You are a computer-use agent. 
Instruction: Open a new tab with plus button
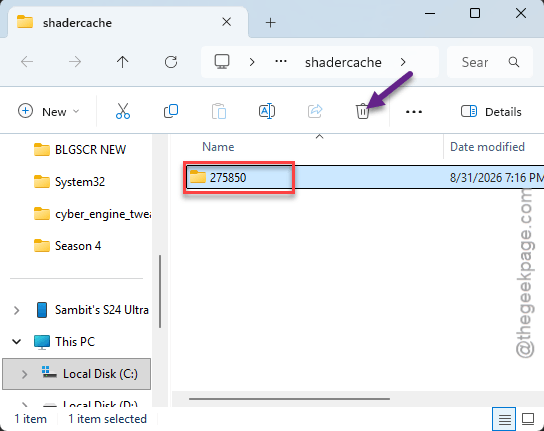point(270,23)
